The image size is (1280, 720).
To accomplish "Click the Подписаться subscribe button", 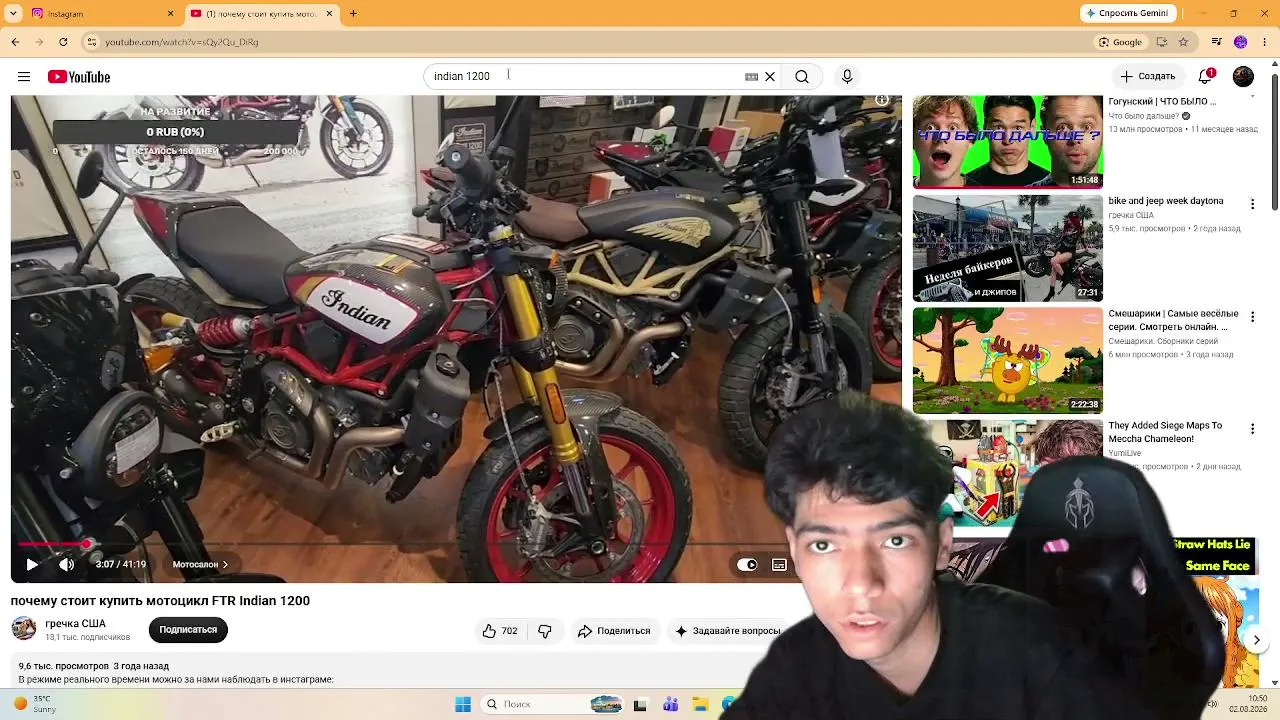I will pos(188,630).
